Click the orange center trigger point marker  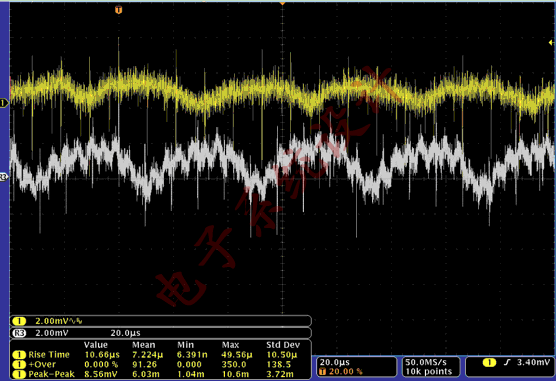283,3
